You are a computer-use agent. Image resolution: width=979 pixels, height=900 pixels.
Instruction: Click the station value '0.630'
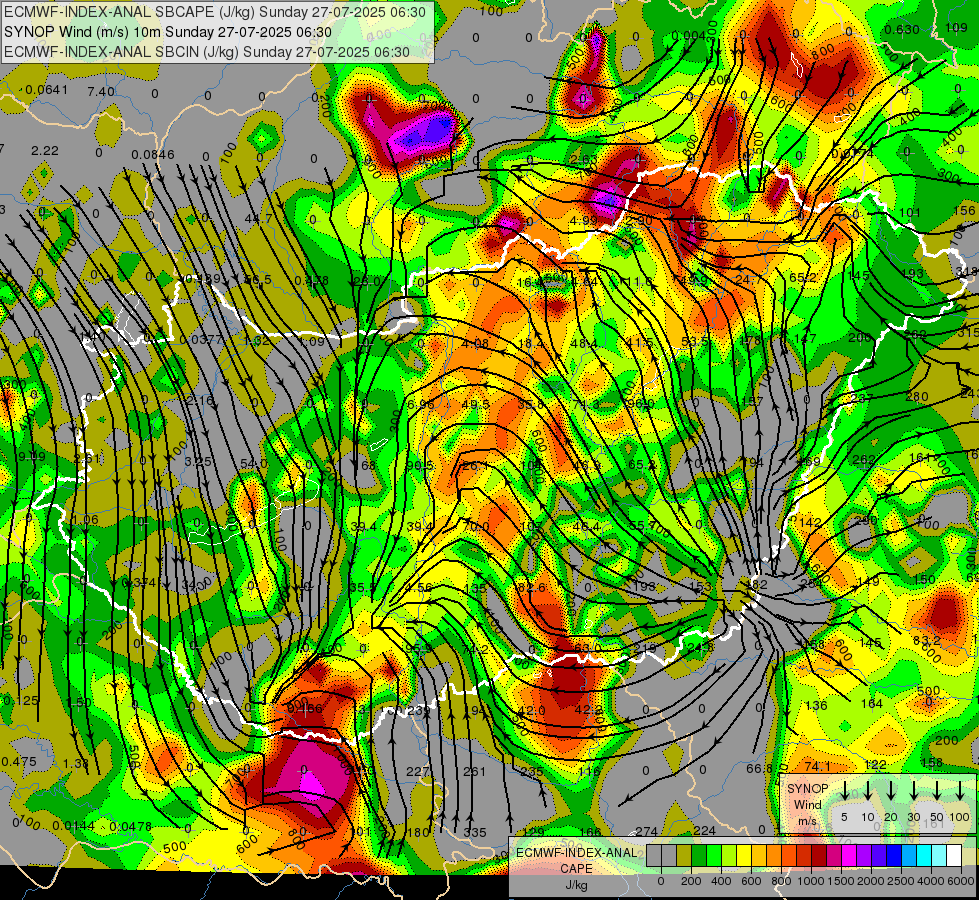tap(902, 29)
